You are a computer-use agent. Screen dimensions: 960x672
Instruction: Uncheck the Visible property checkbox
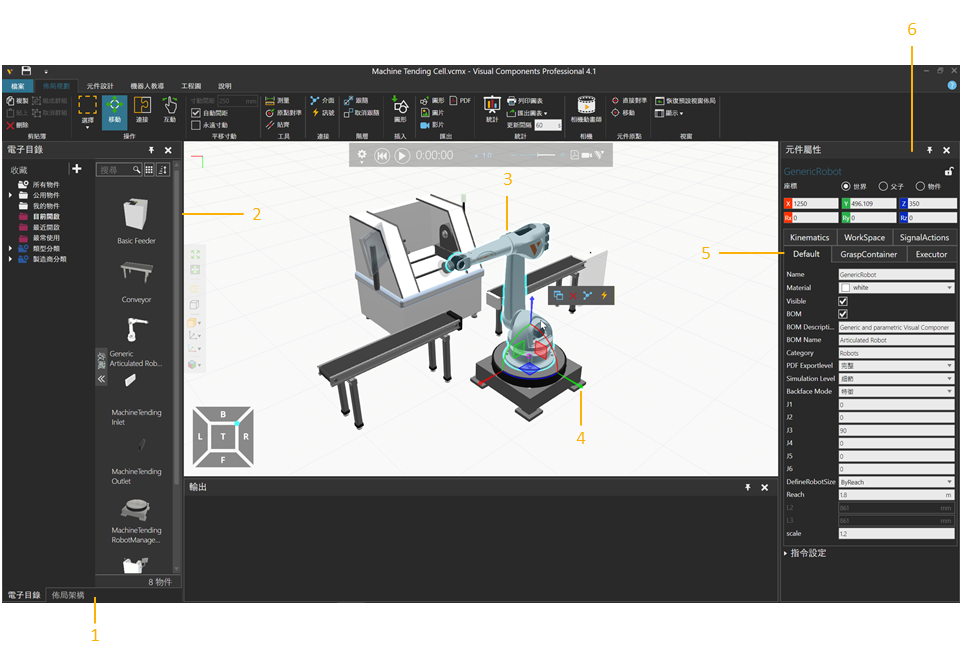click(x=842, y=301)
